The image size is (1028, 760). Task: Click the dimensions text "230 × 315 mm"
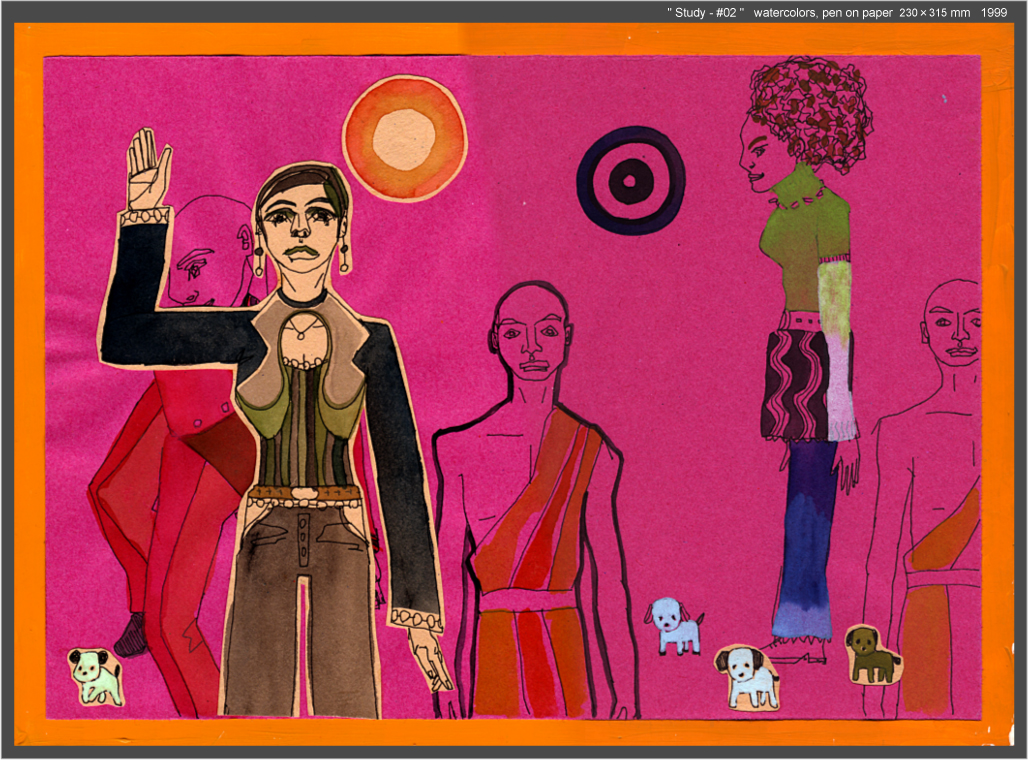pyautogui.click(x=934, y=12)
